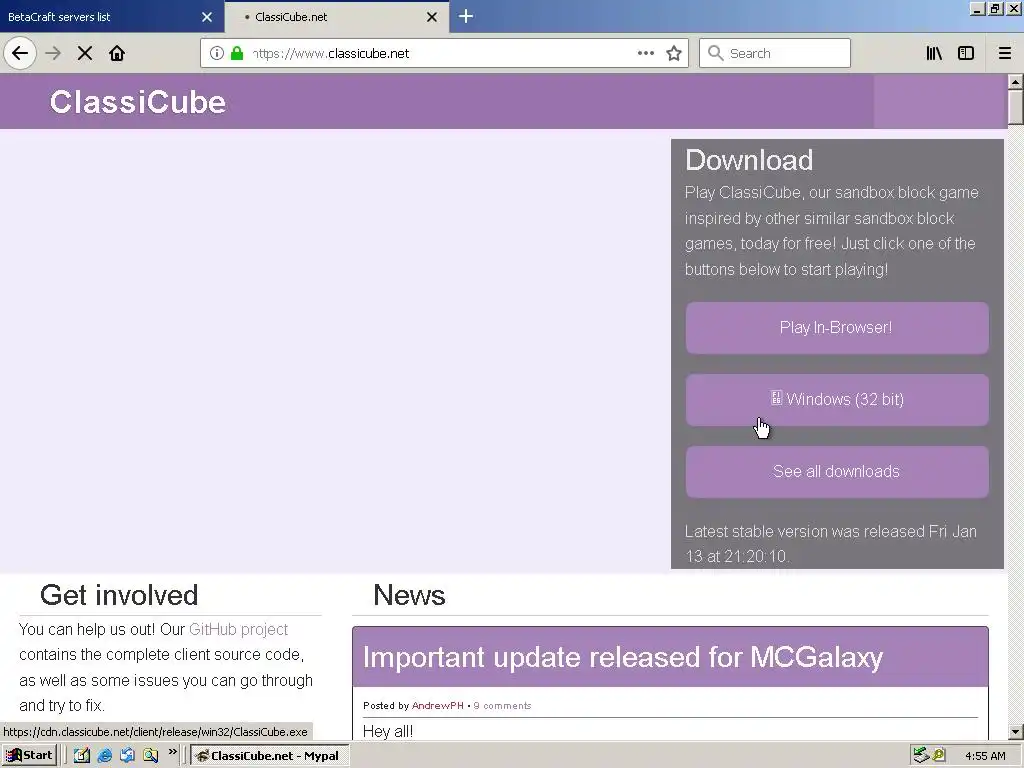Click the second system tray icon
This screenshot has height=768, width=1024.
click(939, 755)
